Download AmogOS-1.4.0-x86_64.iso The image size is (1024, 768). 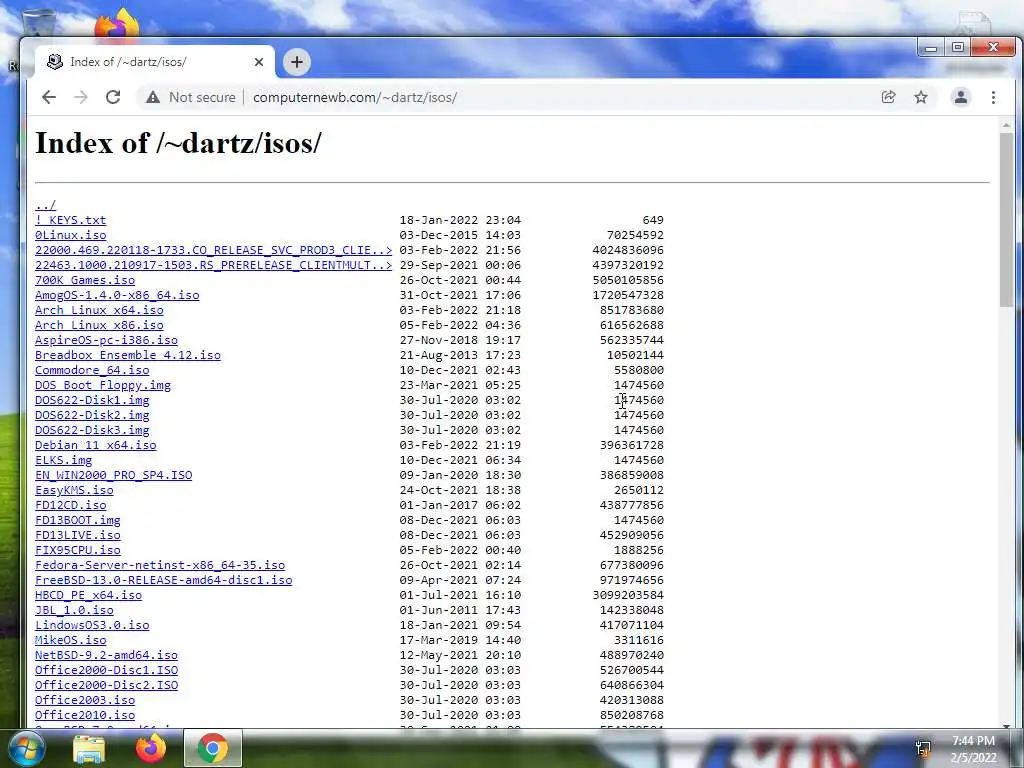coord(118,295)
